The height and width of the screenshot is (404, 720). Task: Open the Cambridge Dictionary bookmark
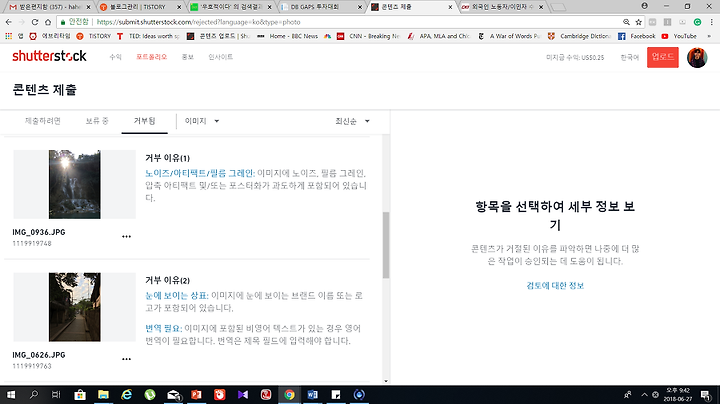[579, 36]
